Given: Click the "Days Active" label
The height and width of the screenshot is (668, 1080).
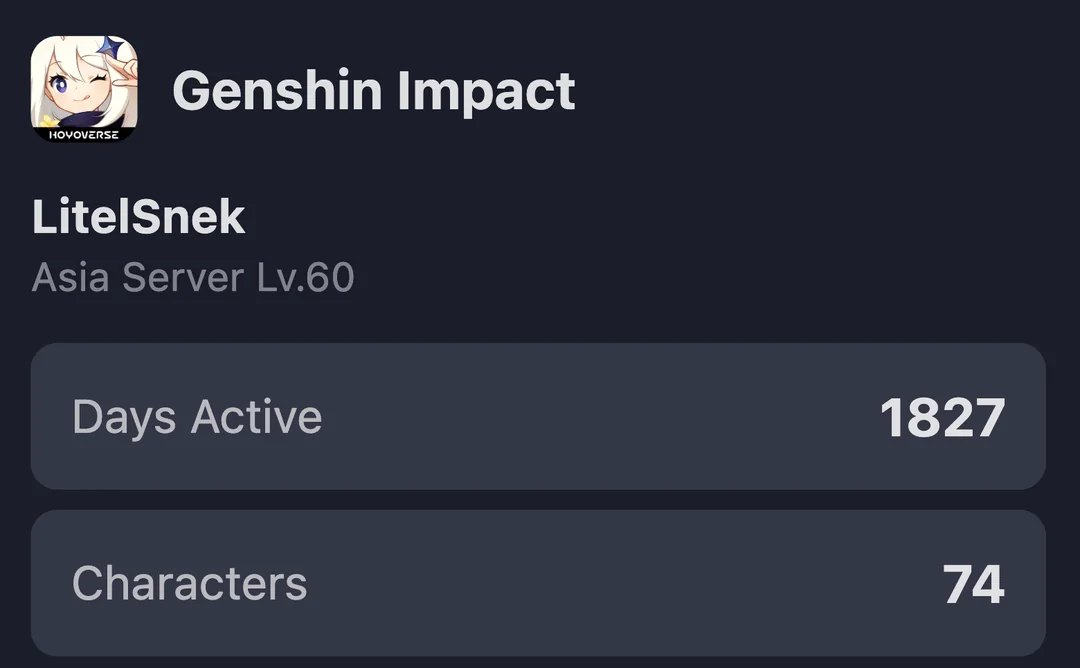Looking at the screenshot, I should [197, 416].
